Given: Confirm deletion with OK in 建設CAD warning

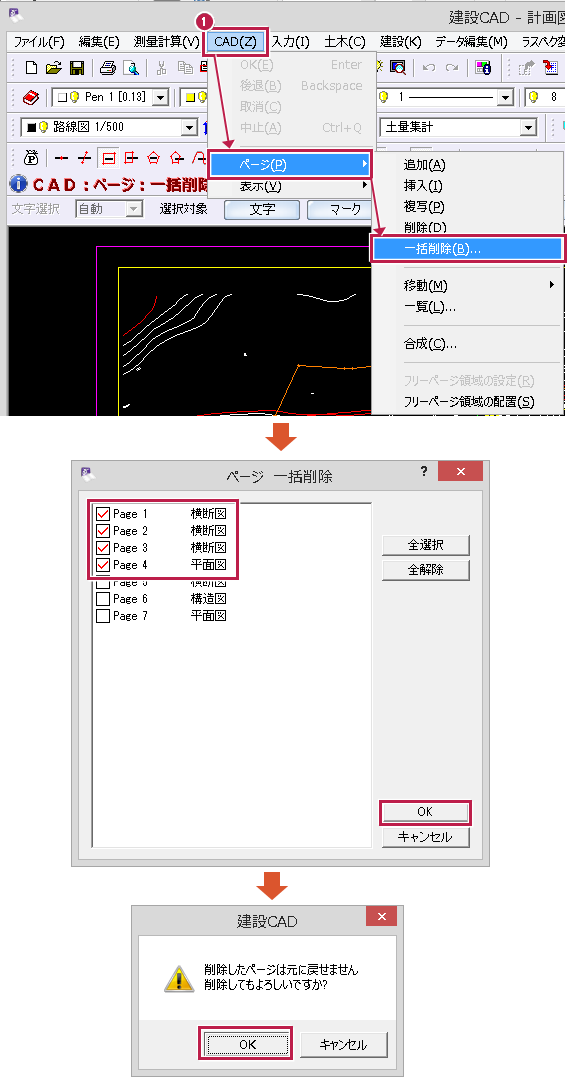Looking at the screenshot, I should coord(247,1045).
